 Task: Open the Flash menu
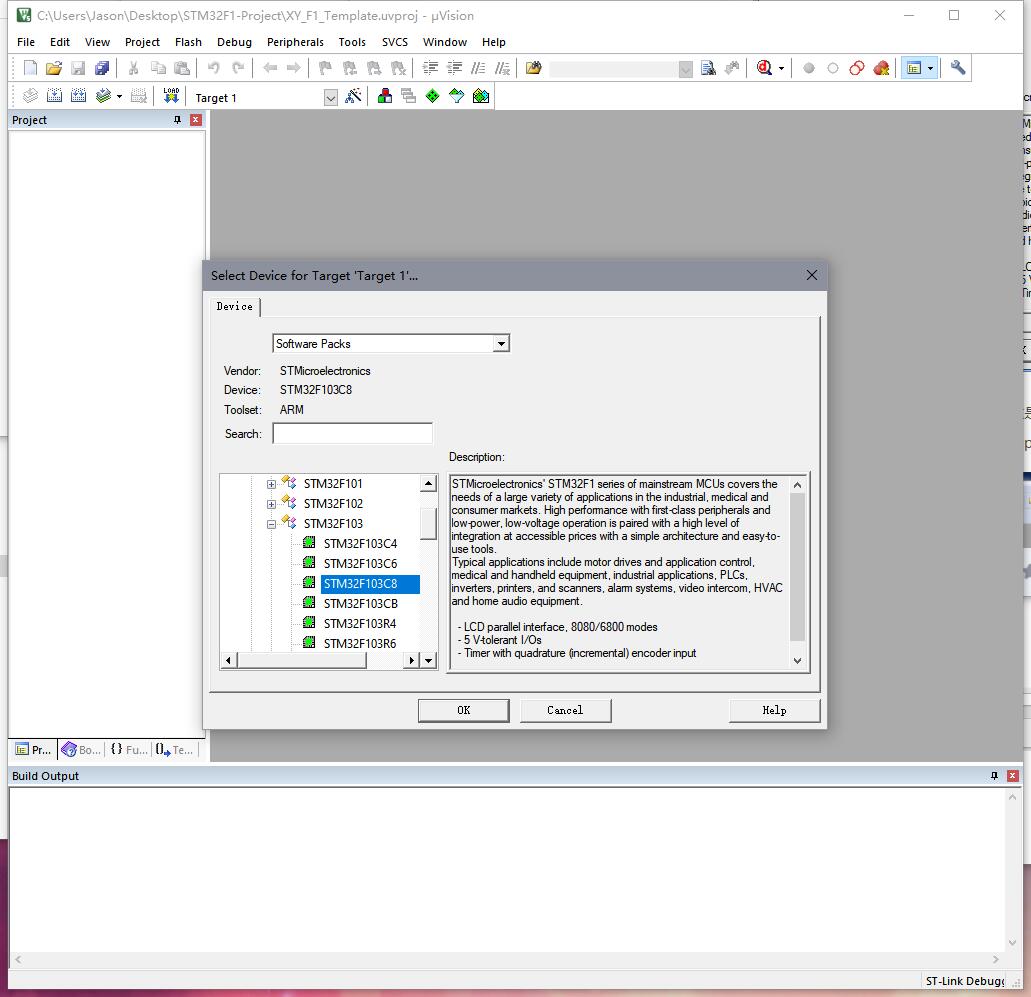(x=188, y=42)
